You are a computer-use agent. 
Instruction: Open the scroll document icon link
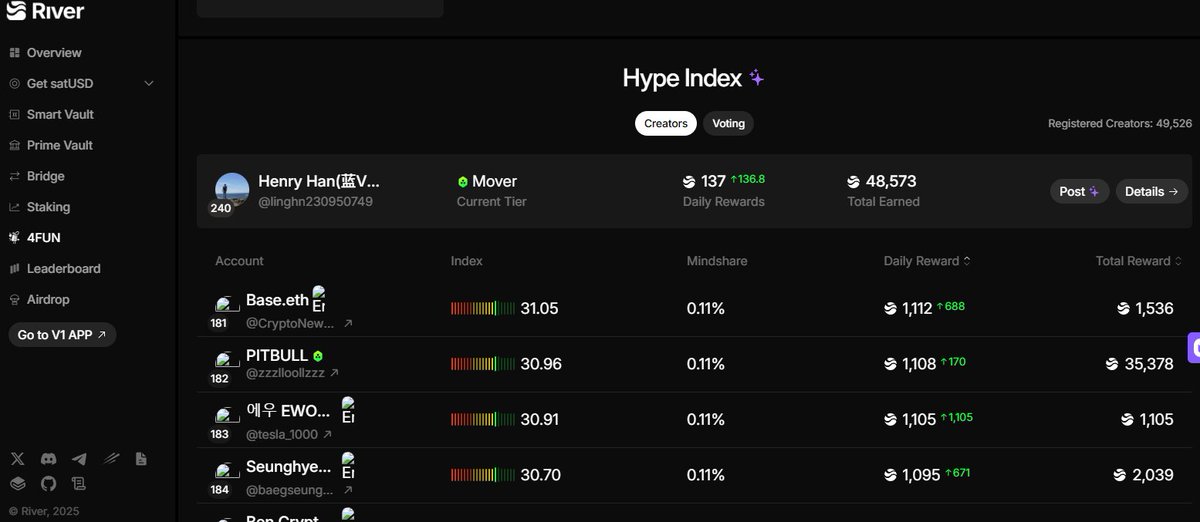click(79, 484)
